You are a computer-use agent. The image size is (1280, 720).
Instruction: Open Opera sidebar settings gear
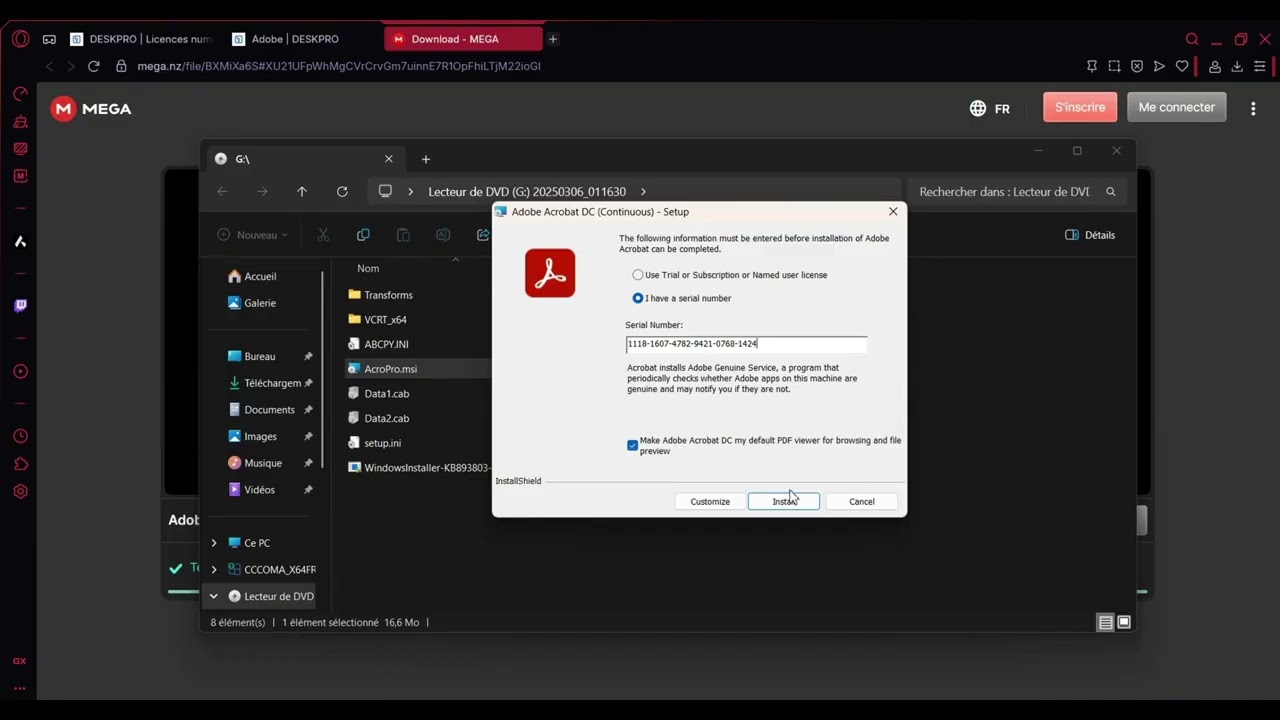(20, 491)
